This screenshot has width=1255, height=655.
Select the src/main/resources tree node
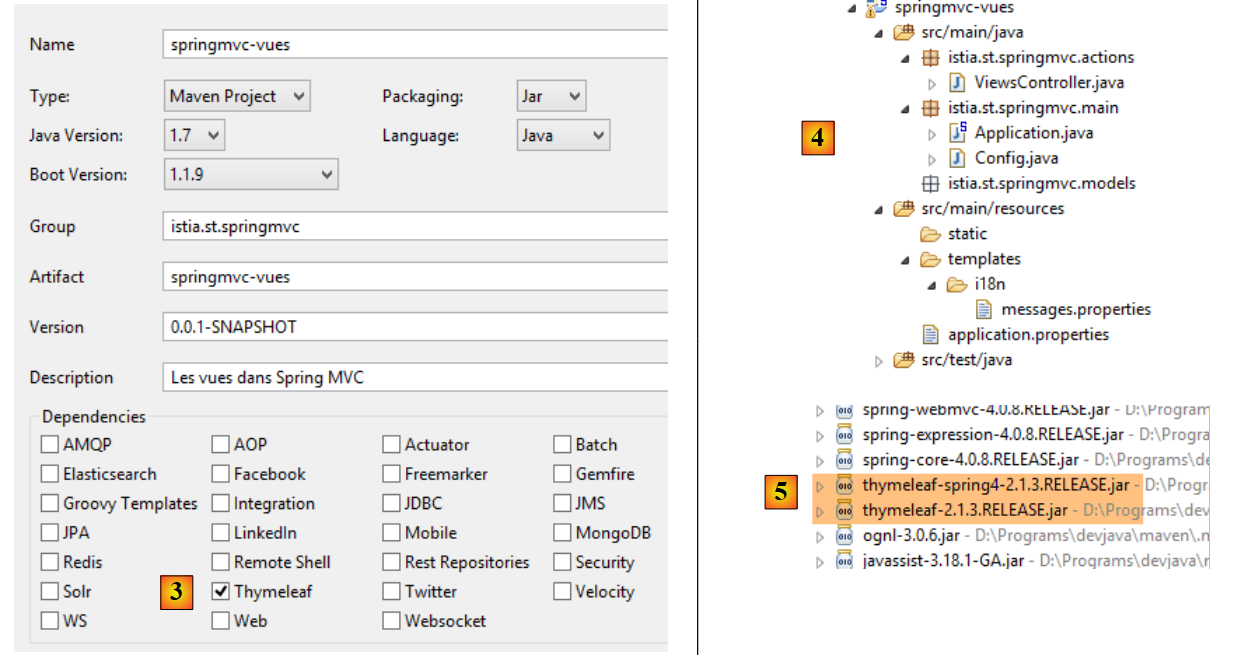tap(991, 209)
